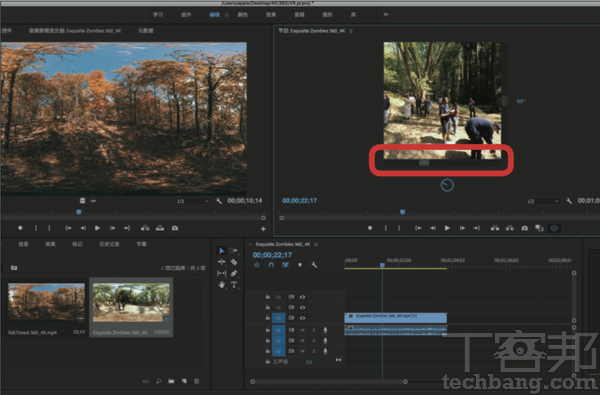Select the Pen tool
The image size is (600, 395).
click(x=234, y=273)
